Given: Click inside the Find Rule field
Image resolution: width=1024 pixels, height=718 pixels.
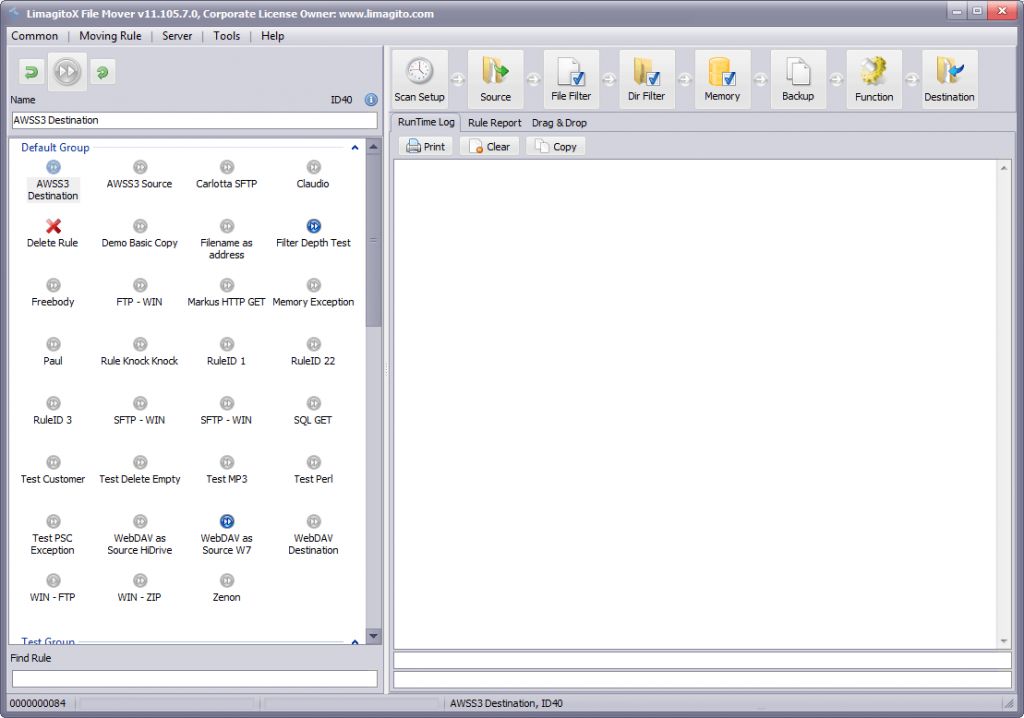Looking at the screenshot, I should 193,678.
